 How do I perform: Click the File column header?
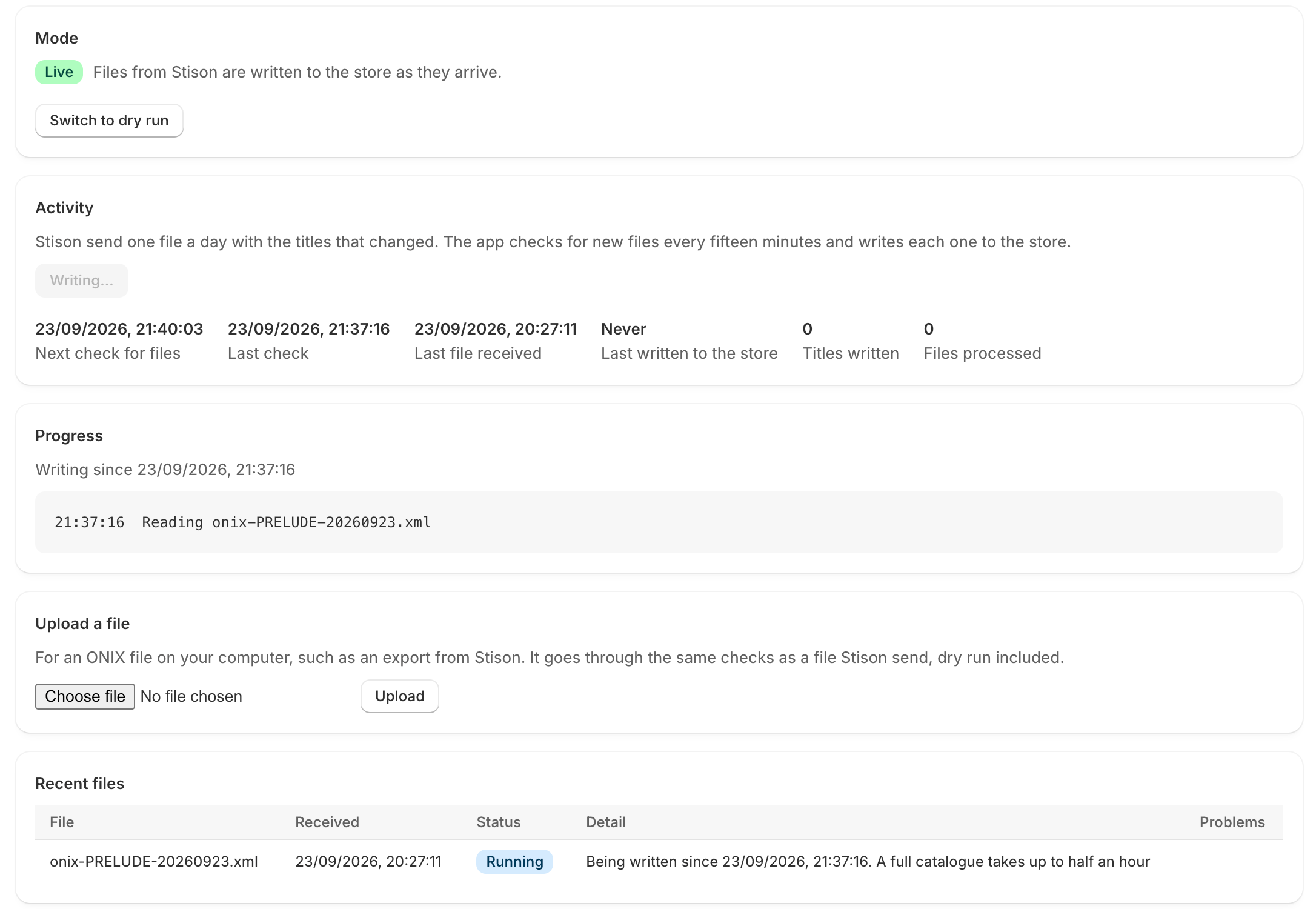click(x=62, y=822)
